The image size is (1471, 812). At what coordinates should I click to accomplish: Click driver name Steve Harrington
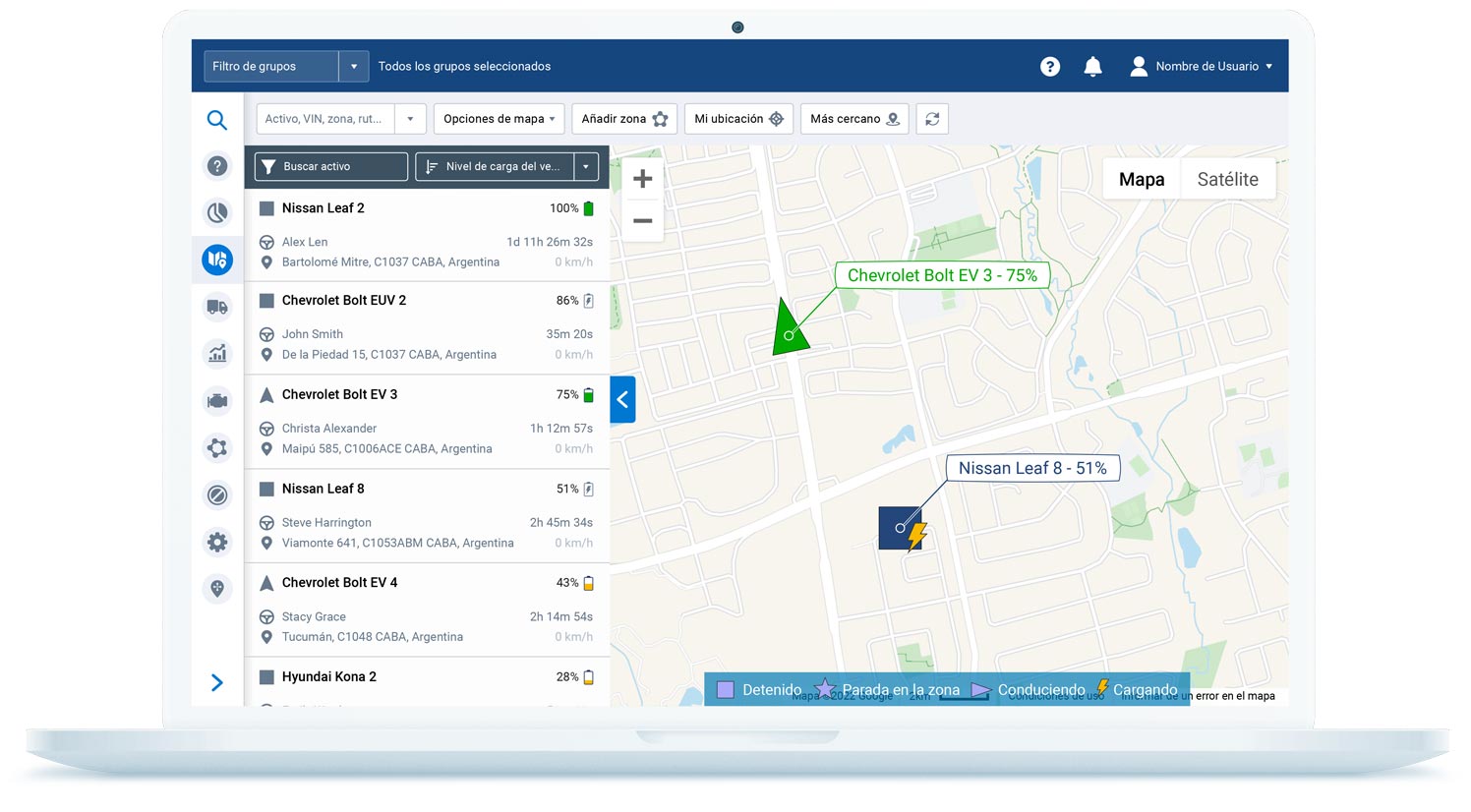(x=326, y=523)
